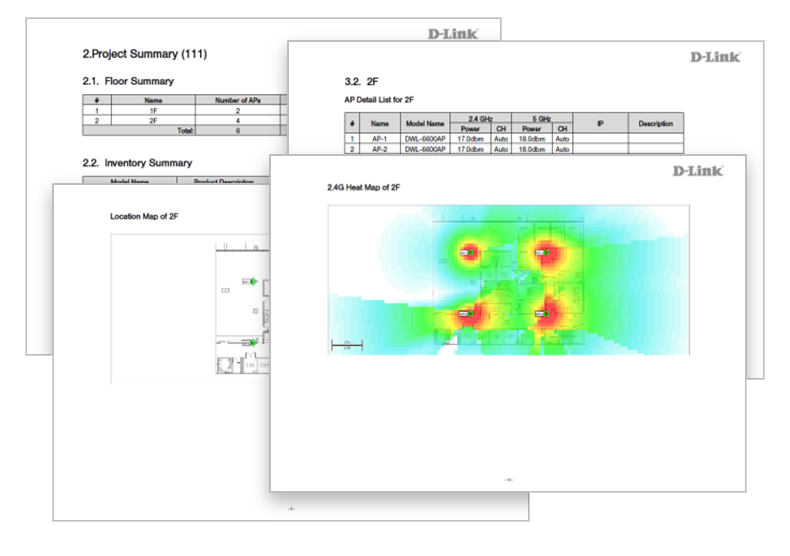
Task: Click the upper green AP marker on Location Map
Action: [253, 283]
